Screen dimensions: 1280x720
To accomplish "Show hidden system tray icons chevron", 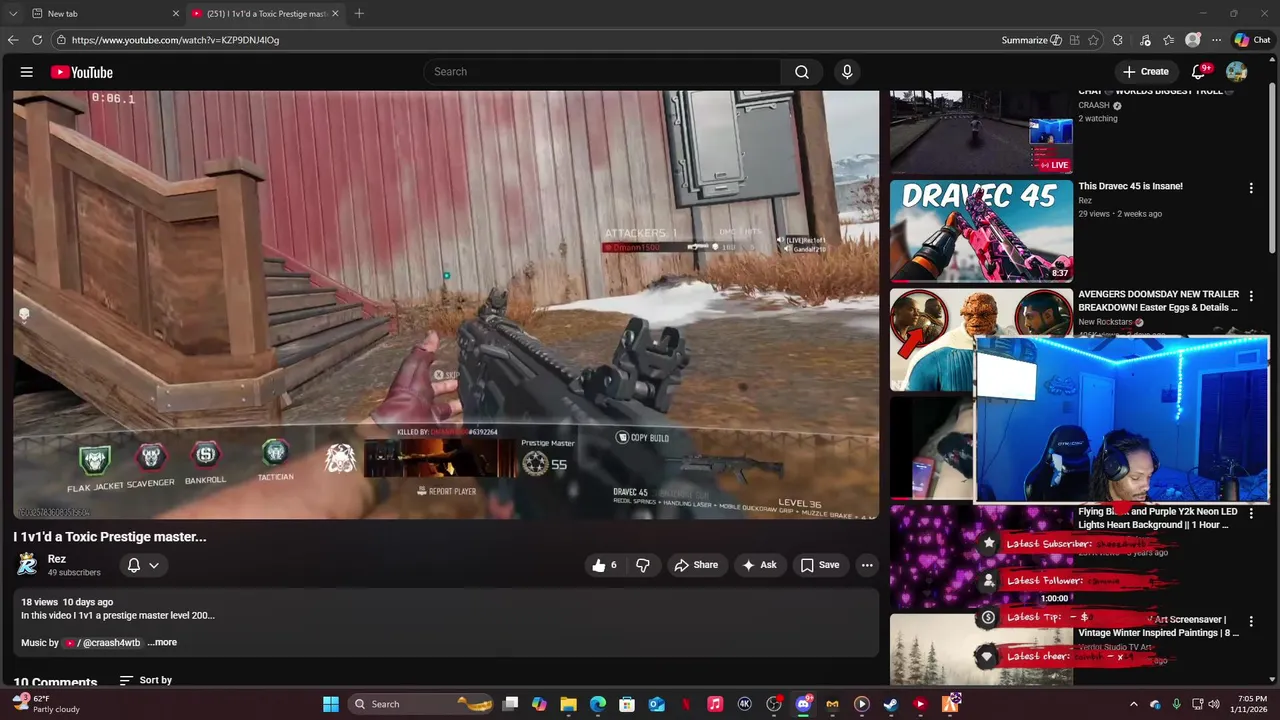I will [x=1133, y=704].
